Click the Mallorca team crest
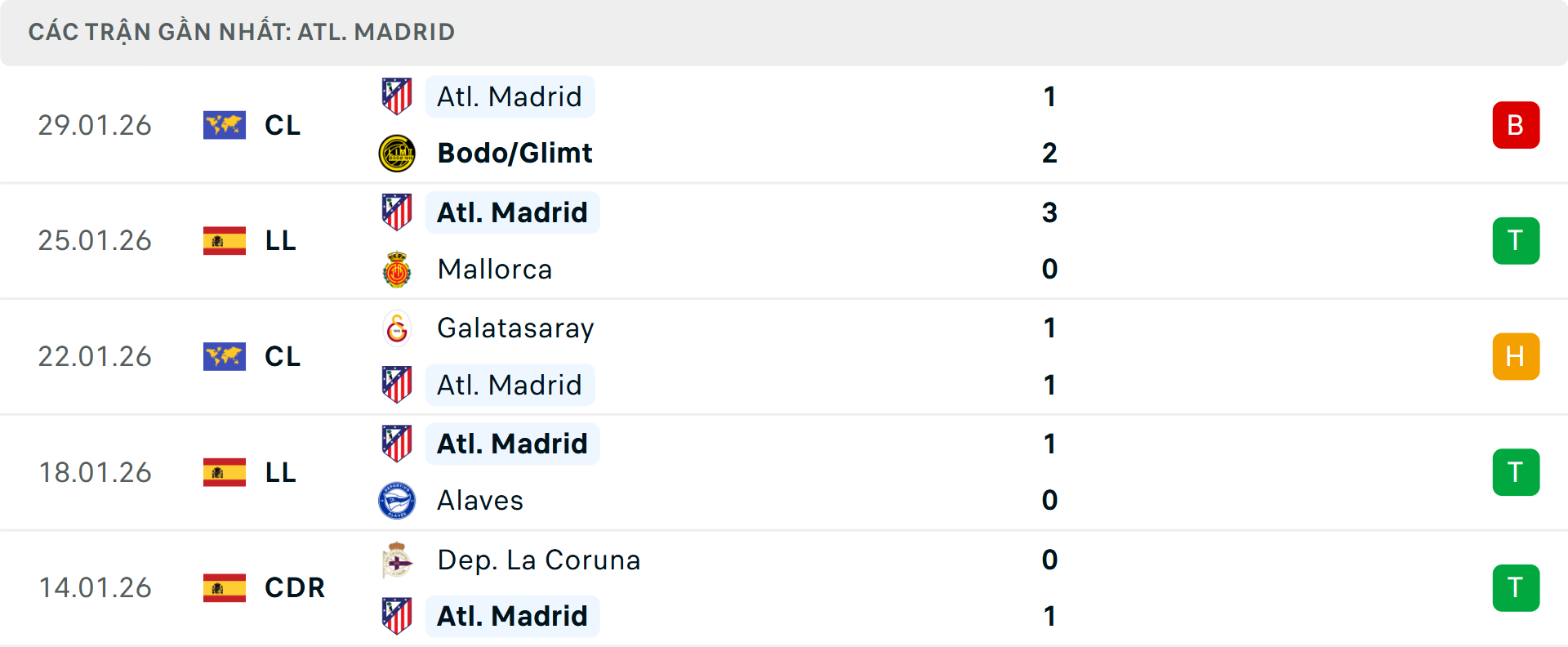 coord(398,269)
